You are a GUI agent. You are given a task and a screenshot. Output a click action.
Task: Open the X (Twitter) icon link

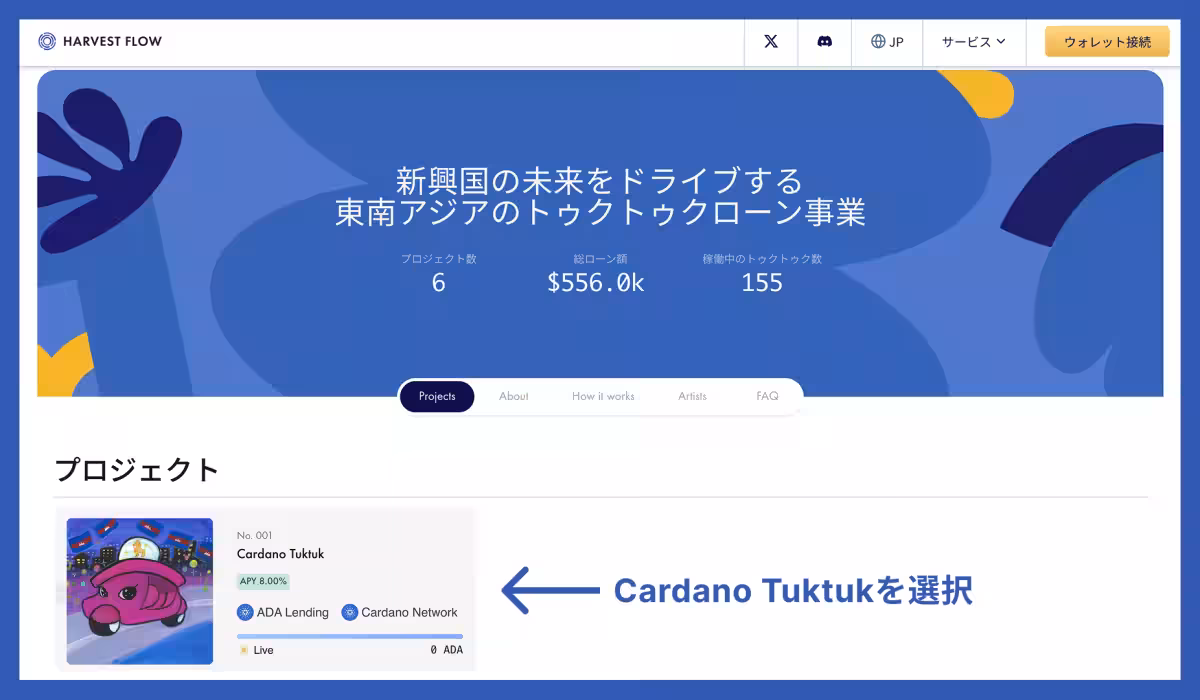coord(771,42)
